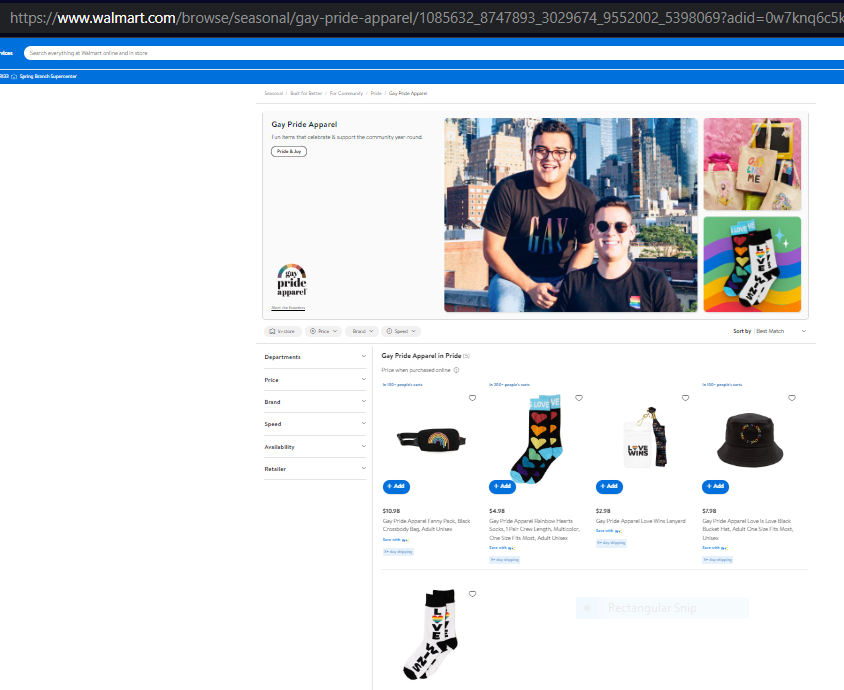This screenshot has width=844, height=690.
Task: Open the Love Wins Lanyard product title
Action: point(641,521)
